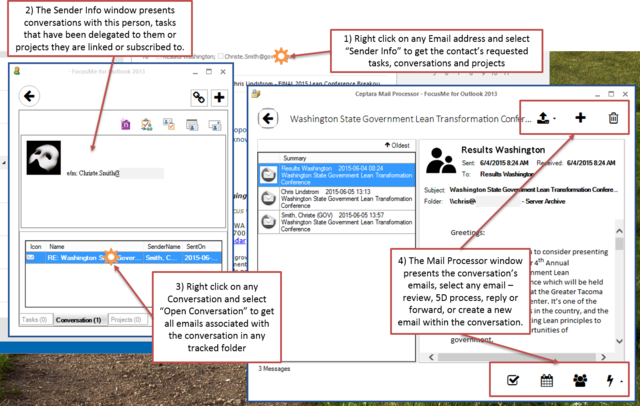The image size is (640, 406).
Task: Click the preview scroll up arrow
Action: (x=619, y=231)
